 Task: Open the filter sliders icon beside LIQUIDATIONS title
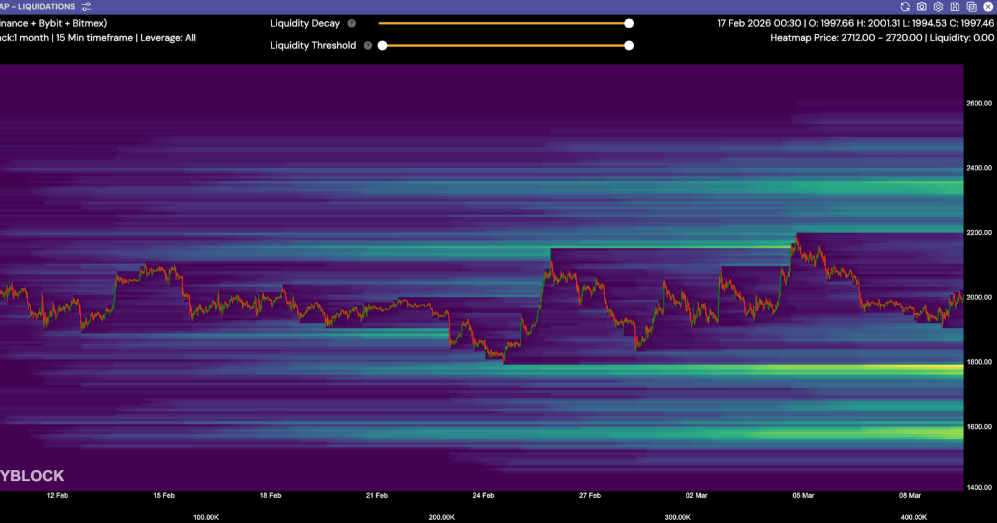pyautogui.click(x=86, y=6)
